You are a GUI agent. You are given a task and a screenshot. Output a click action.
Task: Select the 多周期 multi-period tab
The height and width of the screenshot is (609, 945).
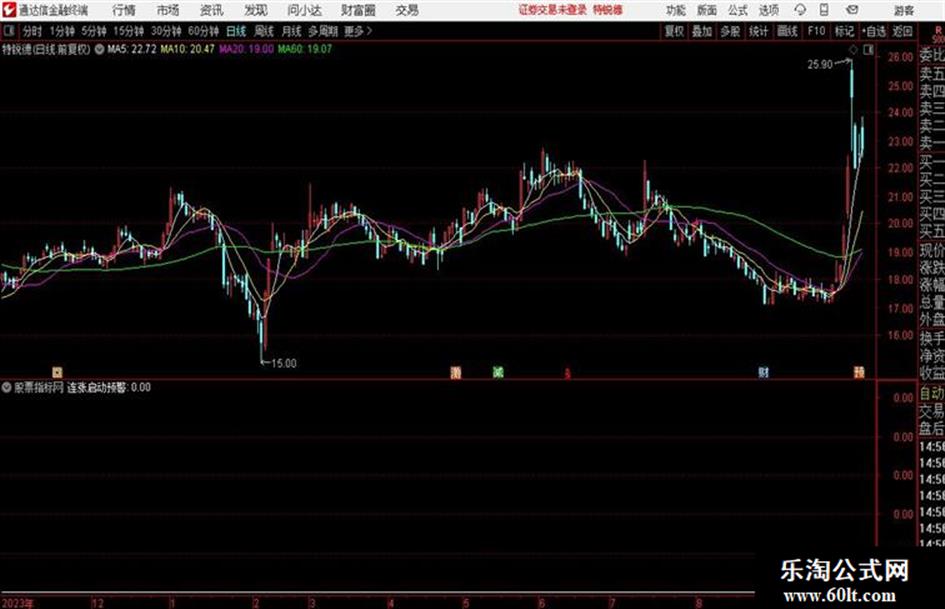click(x=323, y=31)
